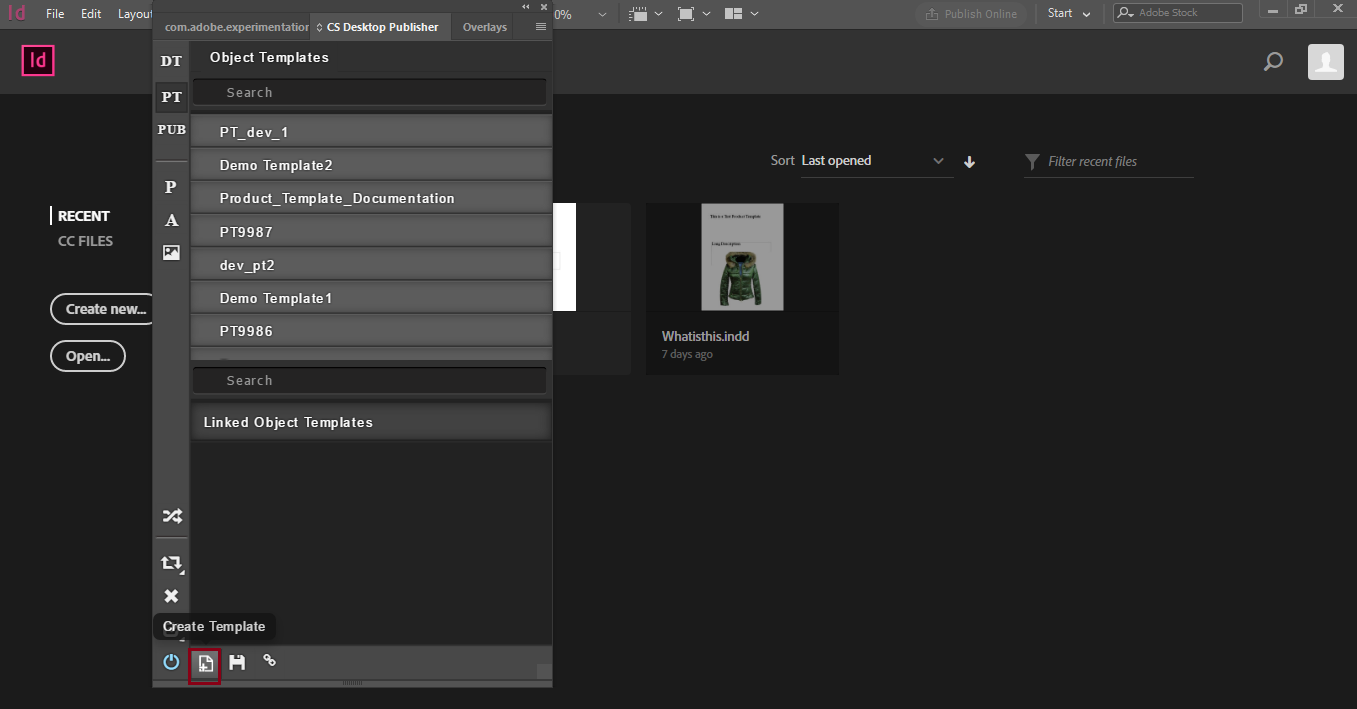Image resolution: width=1357 pixels, height=709 pixels.
Task: Open the Whatisthis.indd thumbnail
Action: (x=742, y=257)
